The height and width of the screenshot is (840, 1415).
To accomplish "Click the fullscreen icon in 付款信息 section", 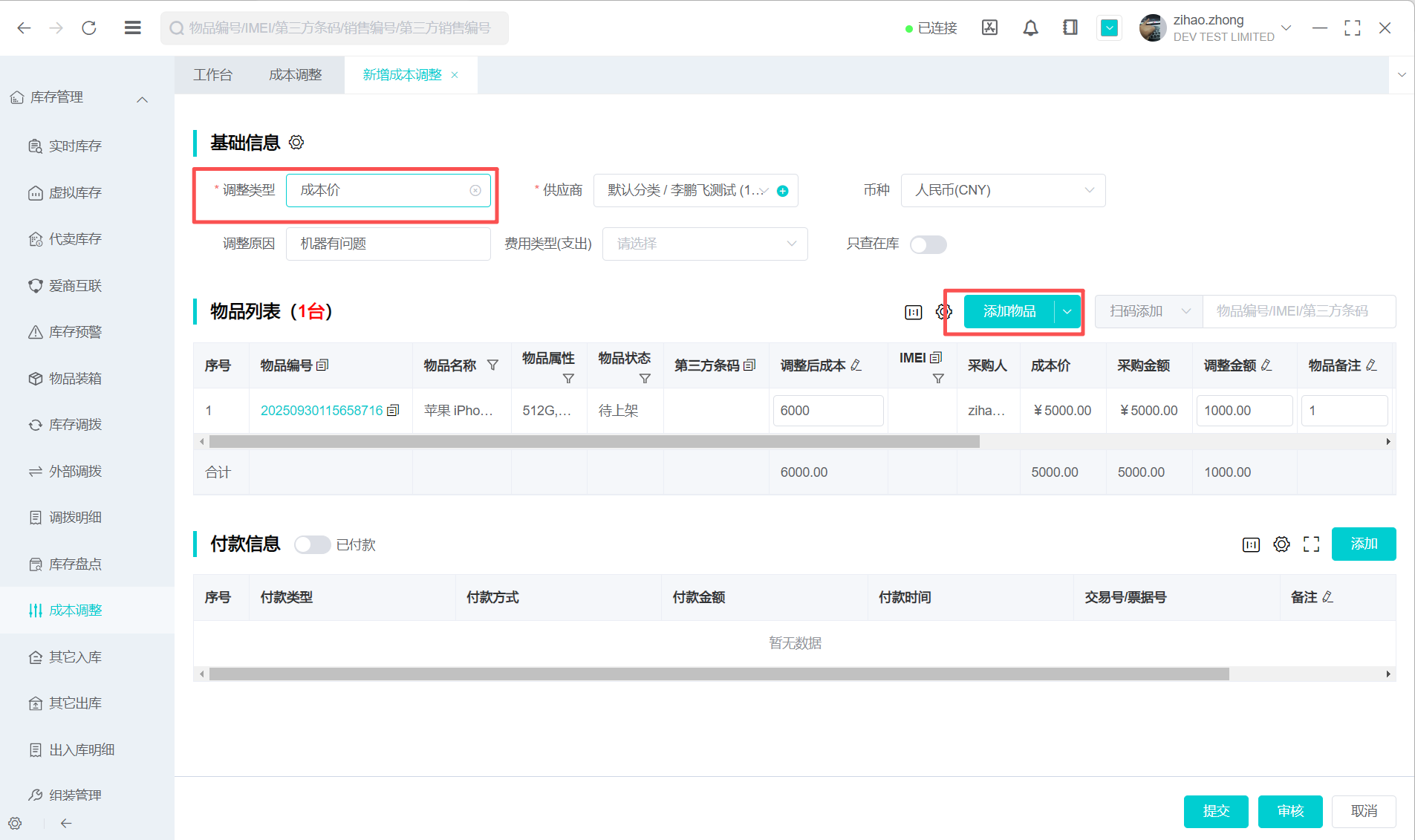I will tap(1311, 544).
